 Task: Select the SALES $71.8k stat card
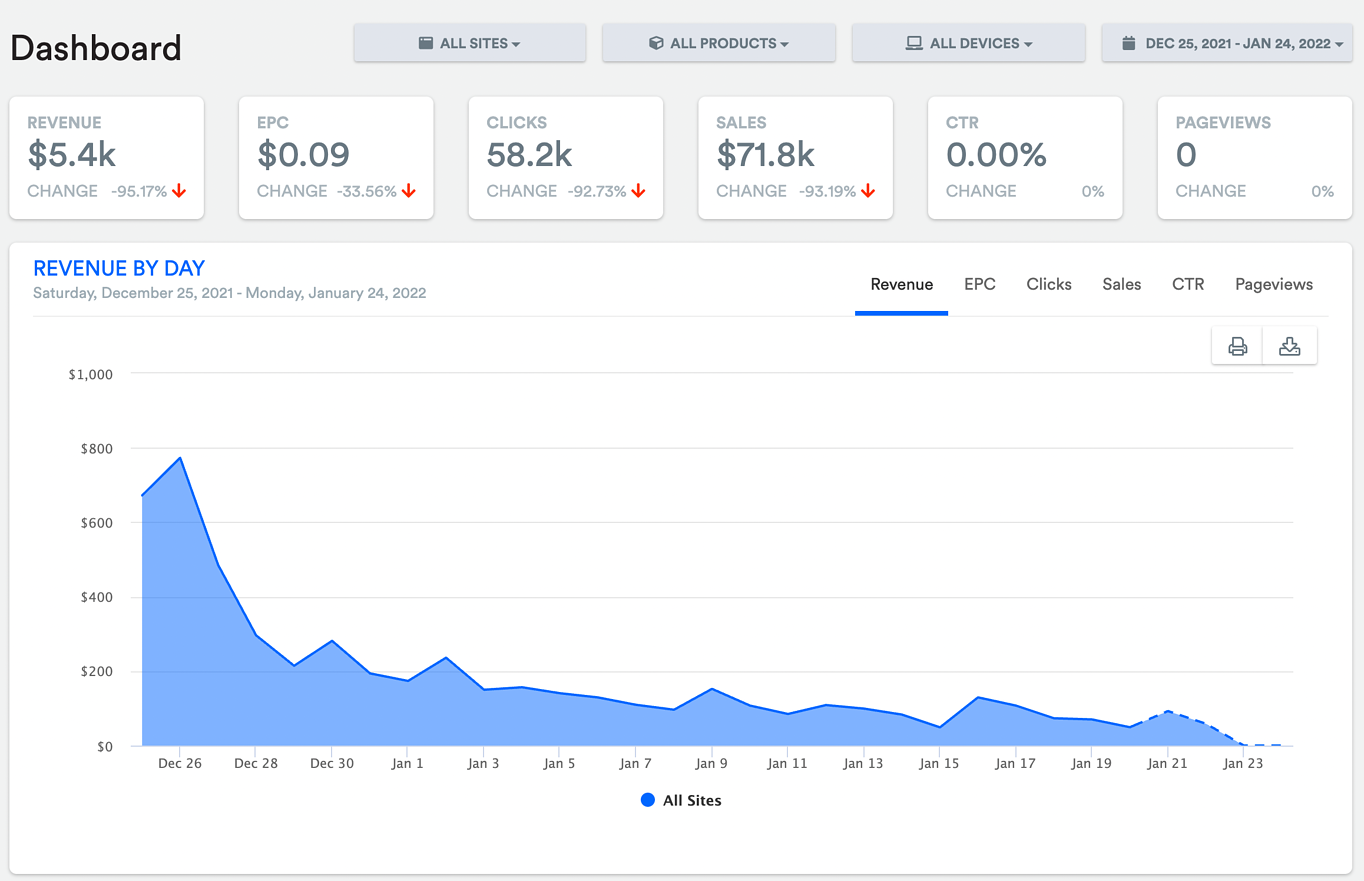pyautogui.click(x=795, y=158)
